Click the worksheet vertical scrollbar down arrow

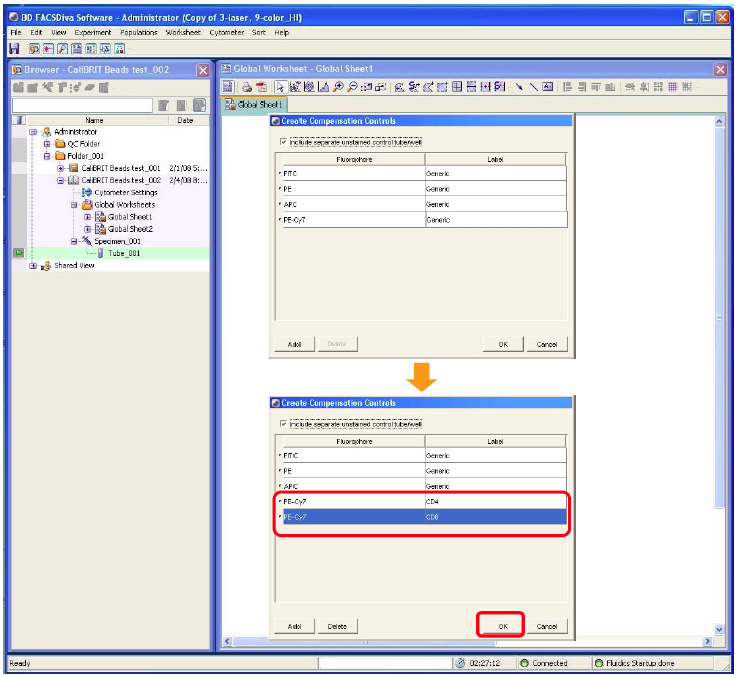pyautogui.click(x=719, y=629)
